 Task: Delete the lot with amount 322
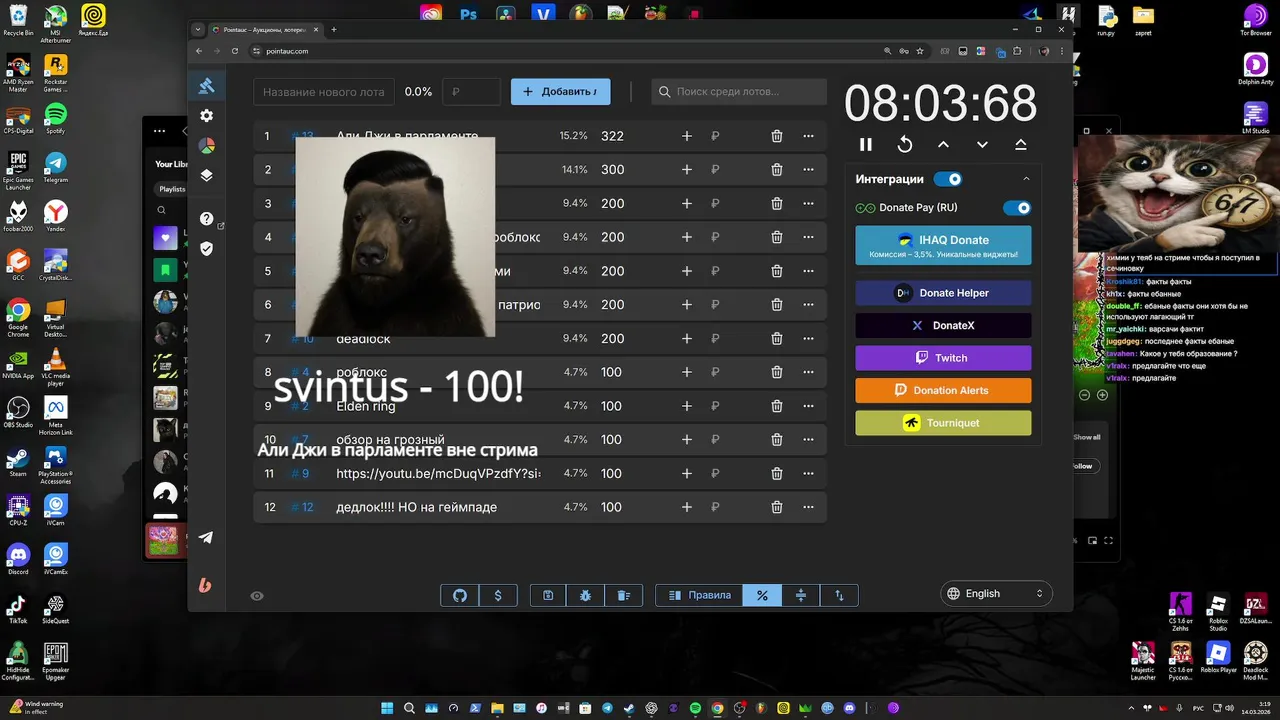(777, 136)
